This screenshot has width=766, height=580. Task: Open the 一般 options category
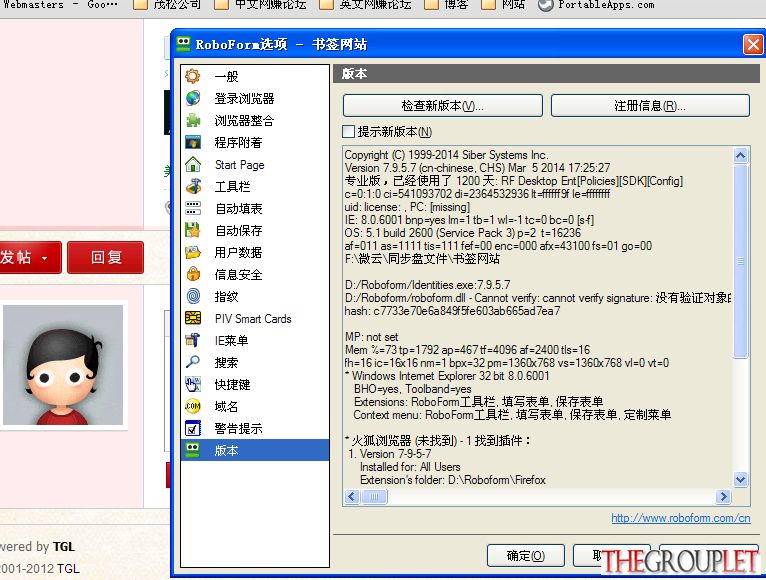[x=255, y=76]
